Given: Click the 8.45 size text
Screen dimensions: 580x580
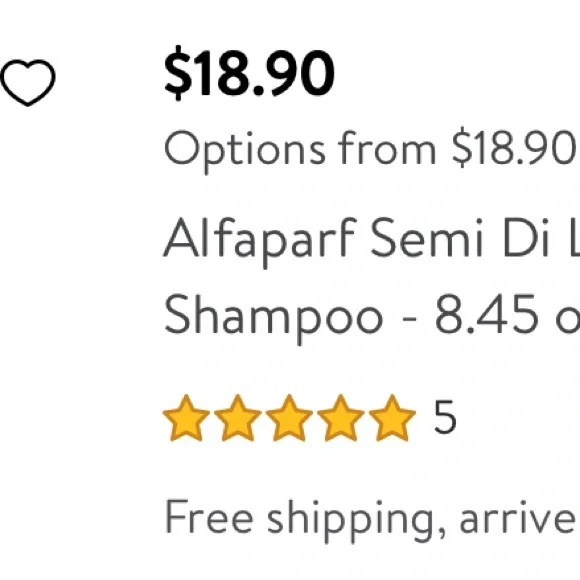Looking at the screenshot, I should click(x=486, y=314).
